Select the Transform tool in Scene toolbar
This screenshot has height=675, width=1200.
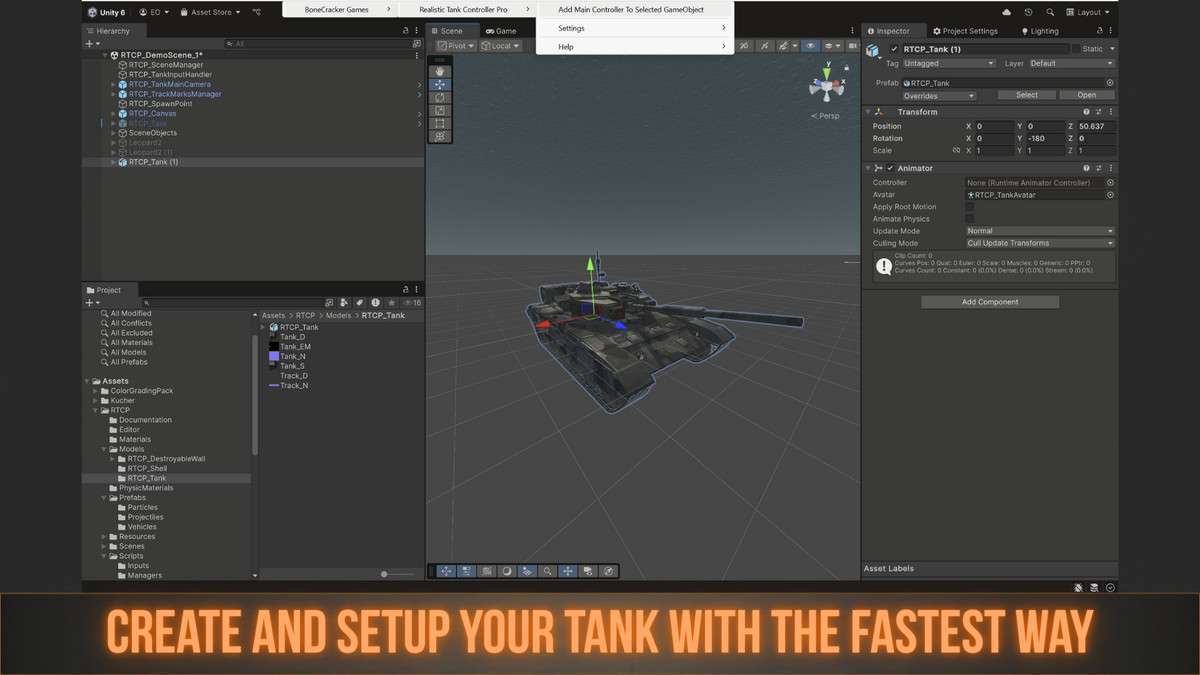click(x=440, y=137)
